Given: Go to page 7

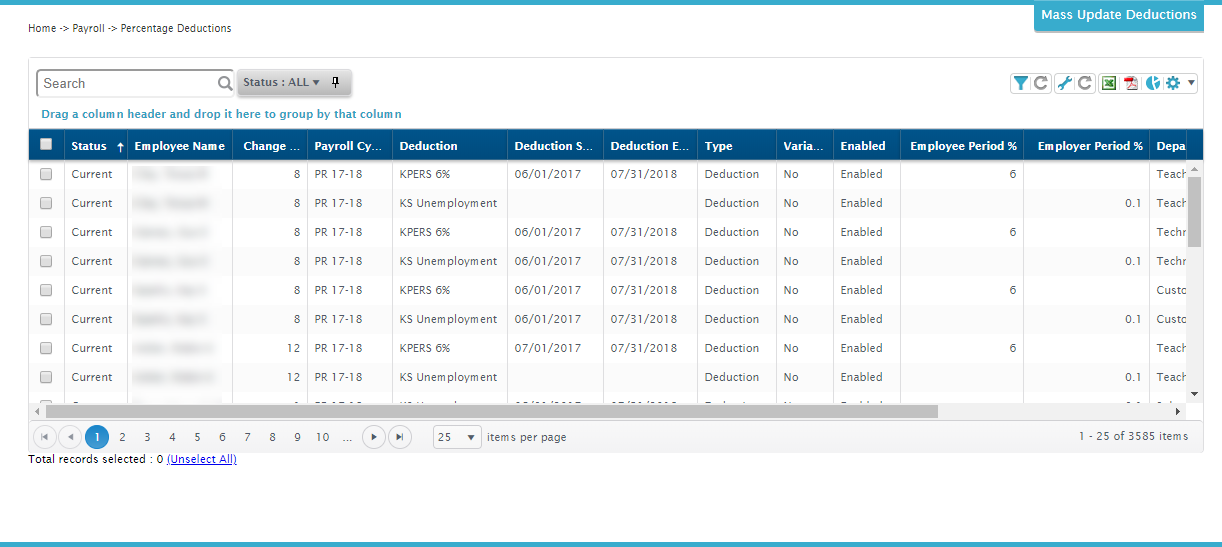Looking at the screenshot, I should [x=247, y=437].
